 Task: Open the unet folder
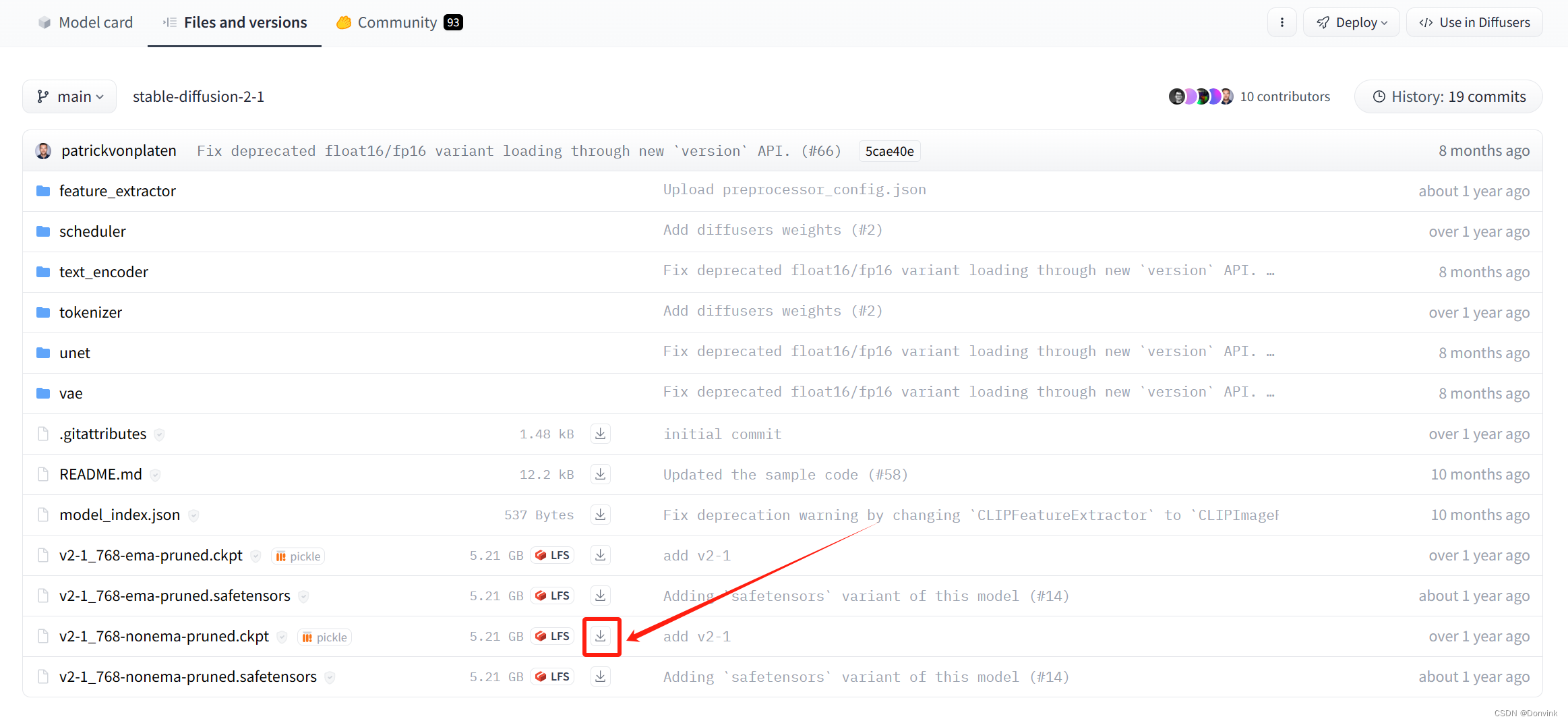[75, 353]
